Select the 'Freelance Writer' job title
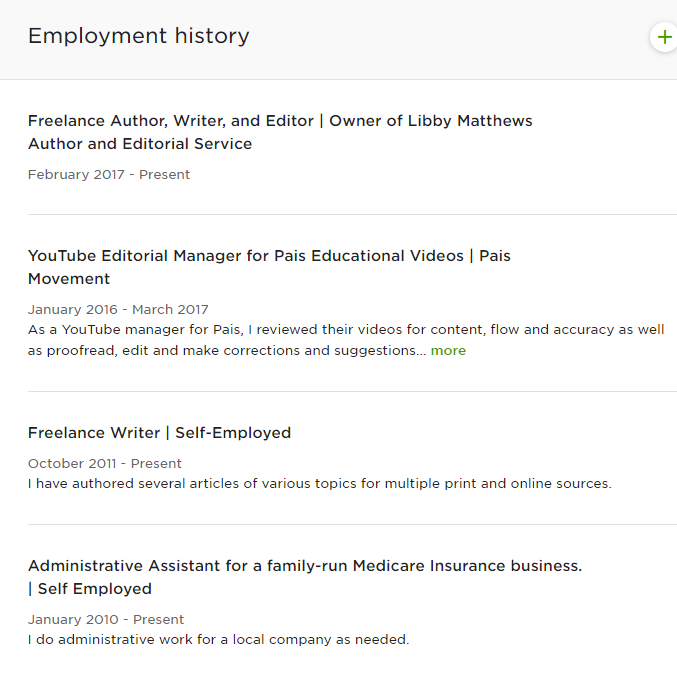Image resolution: width=677 pixels, height=673 pixels. coord(94,433)
